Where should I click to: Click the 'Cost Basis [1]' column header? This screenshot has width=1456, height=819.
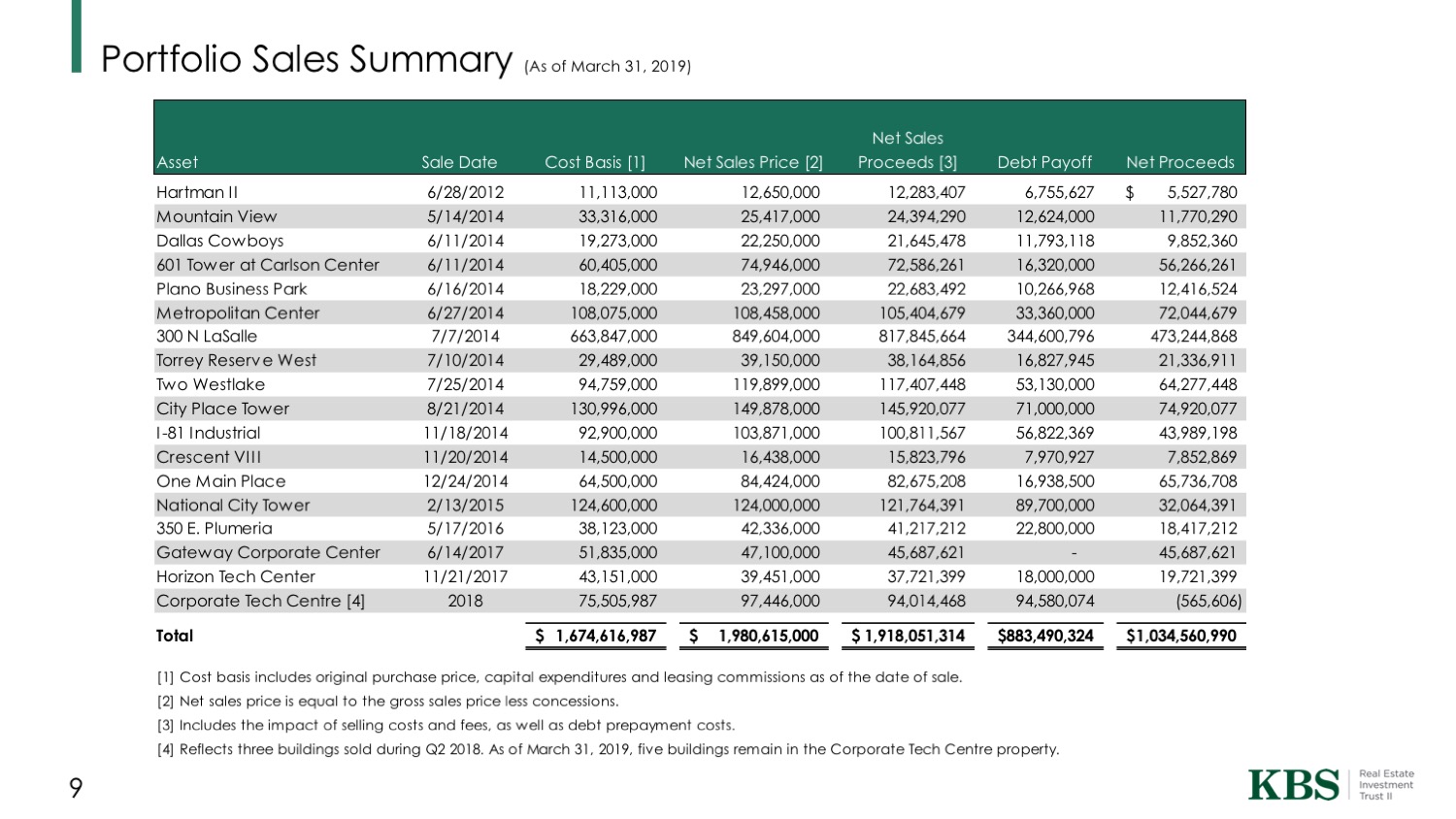point(595,162)
